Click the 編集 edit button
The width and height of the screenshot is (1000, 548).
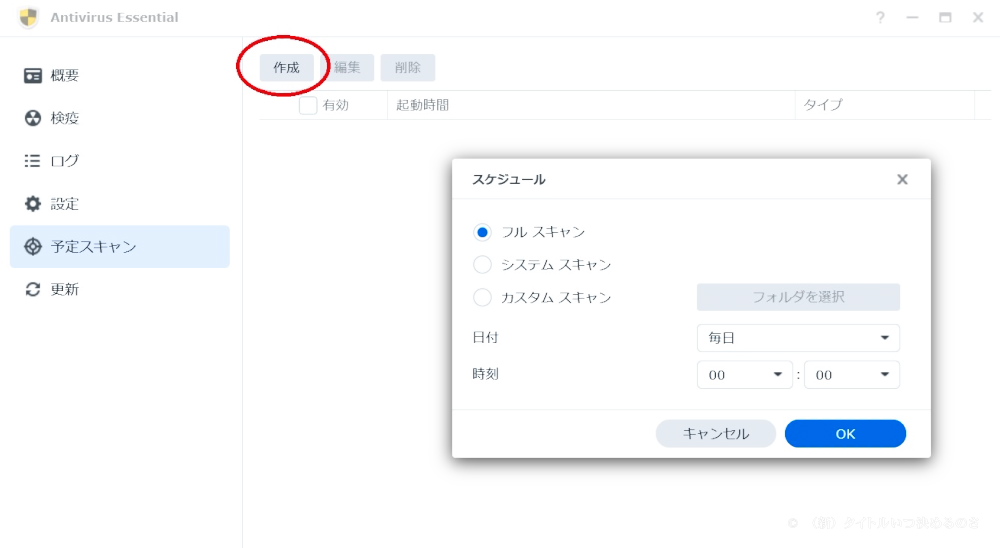pos(347,68)
